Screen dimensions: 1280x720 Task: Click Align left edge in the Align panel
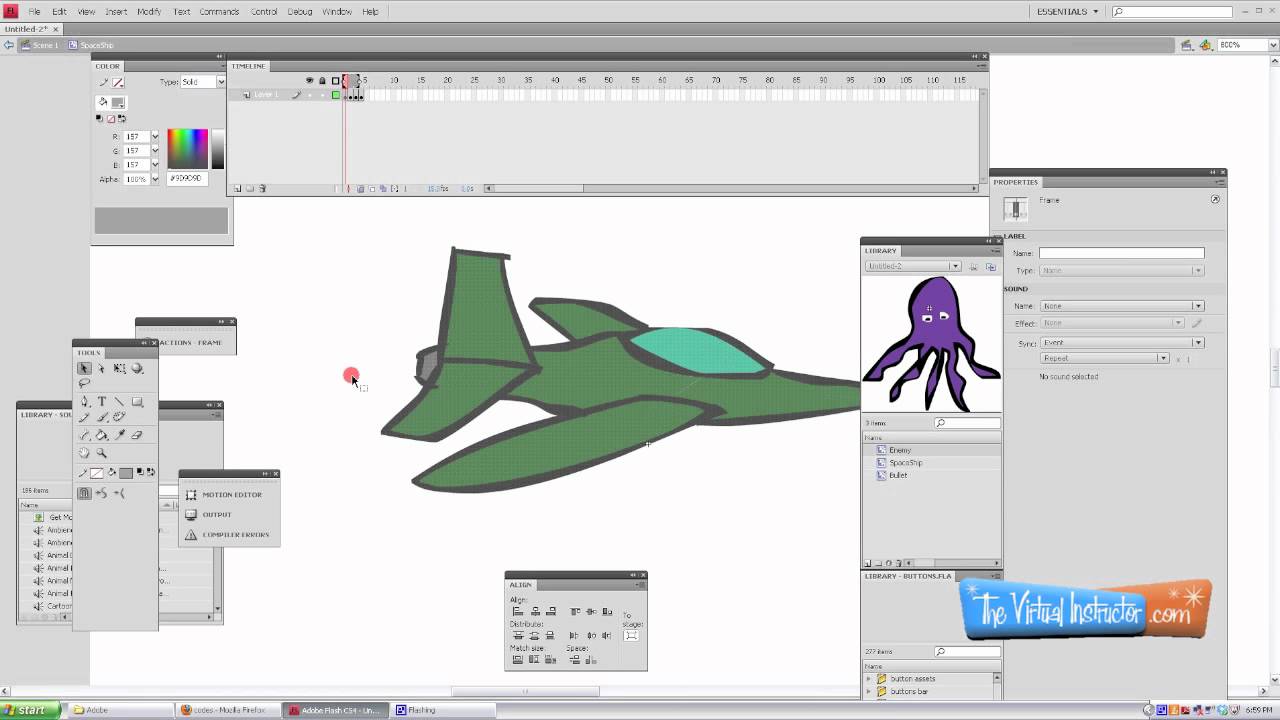(517, 612)
